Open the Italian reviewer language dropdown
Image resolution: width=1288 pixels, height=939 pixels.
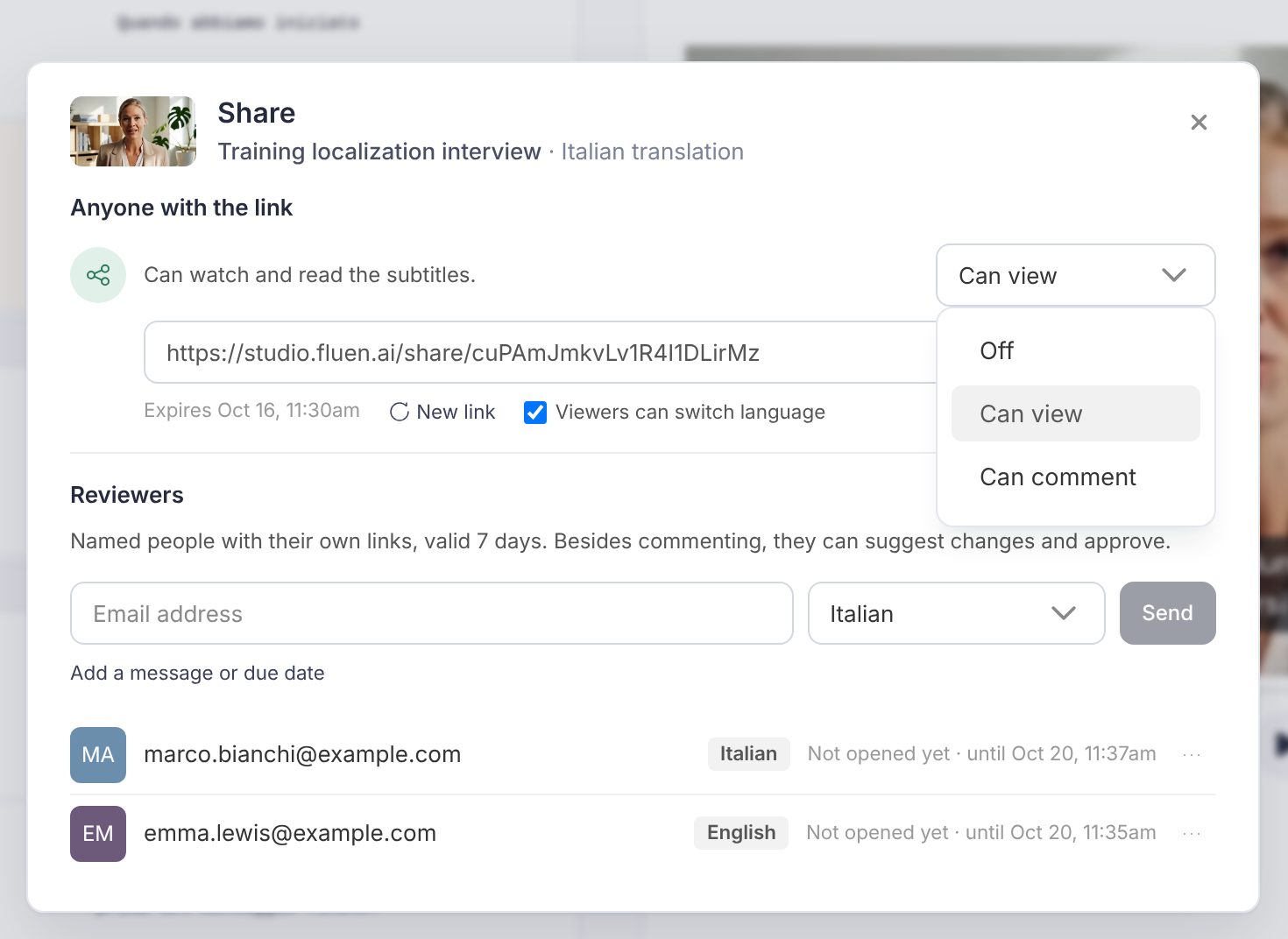pos(956,613)
